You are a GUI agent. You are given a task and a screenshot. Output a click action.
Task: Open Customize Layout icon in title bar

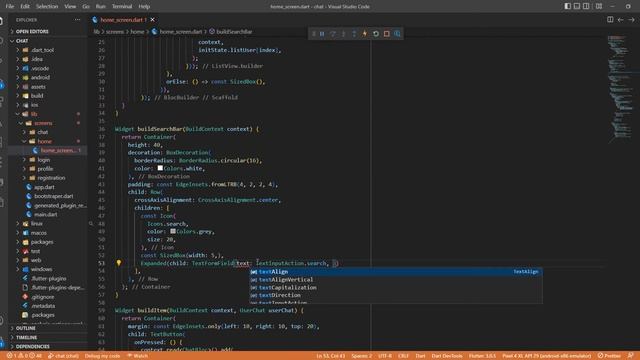click(599, 6)
